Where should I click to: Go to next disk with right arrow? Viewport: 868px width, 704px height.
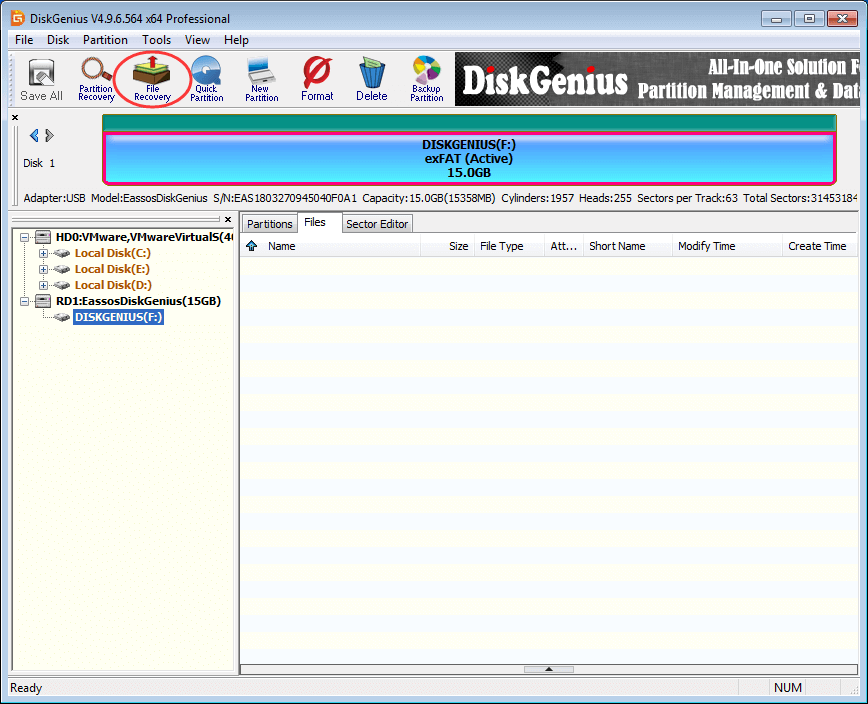[x=49, y=136]
